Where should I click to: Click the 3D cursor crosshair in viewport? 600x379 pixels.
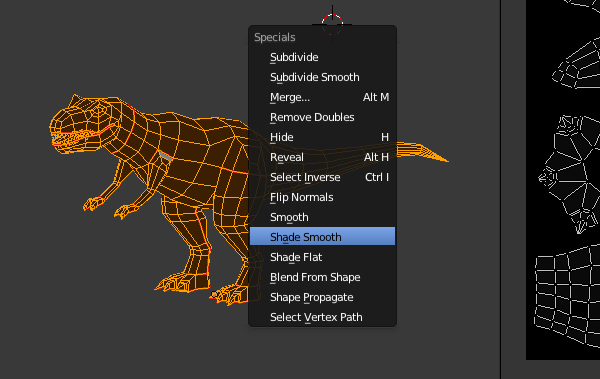click(x=332, y=24)
